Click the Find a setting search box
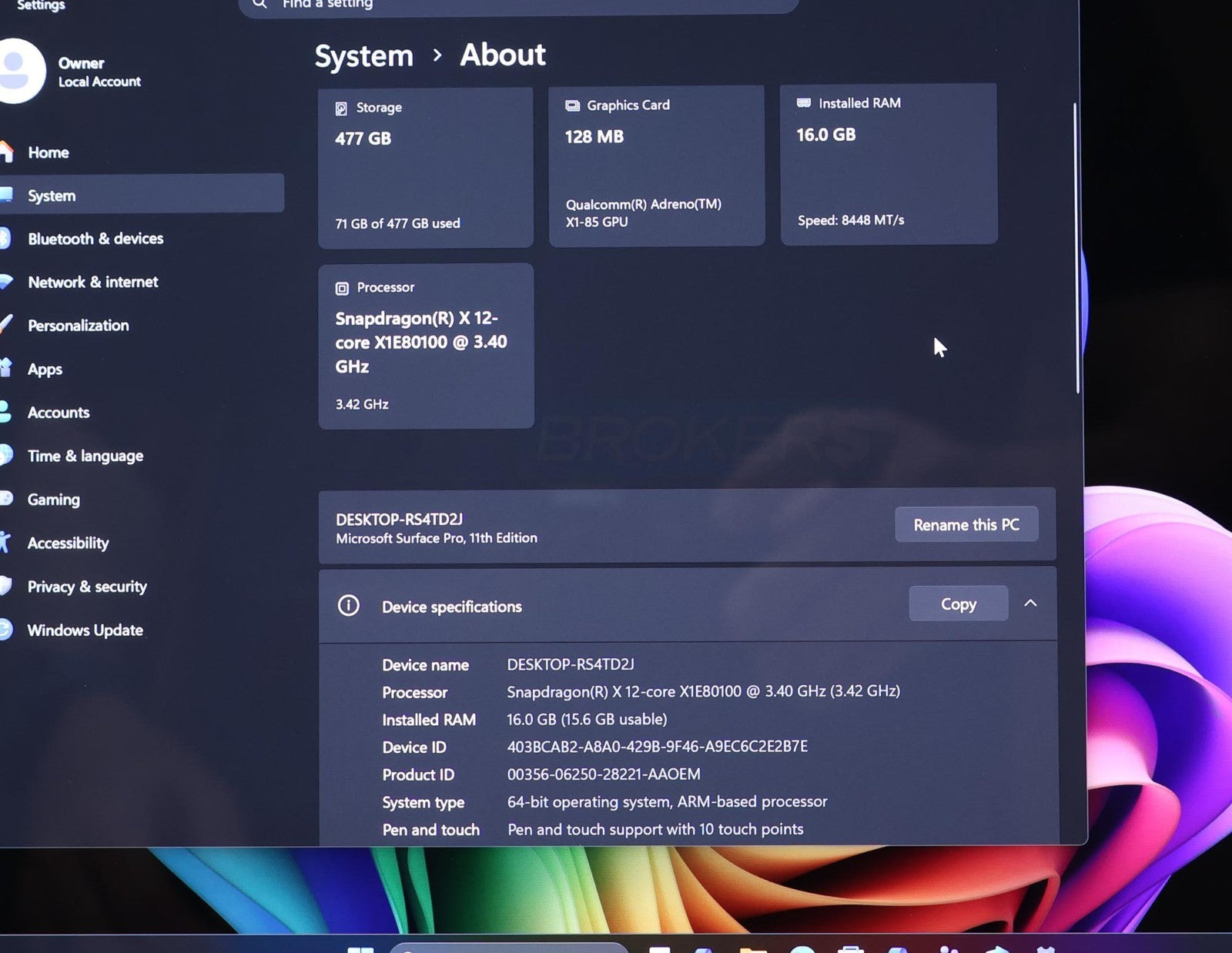The height and width of the screenshot is (953, 1232). click(x=518, y=5)
